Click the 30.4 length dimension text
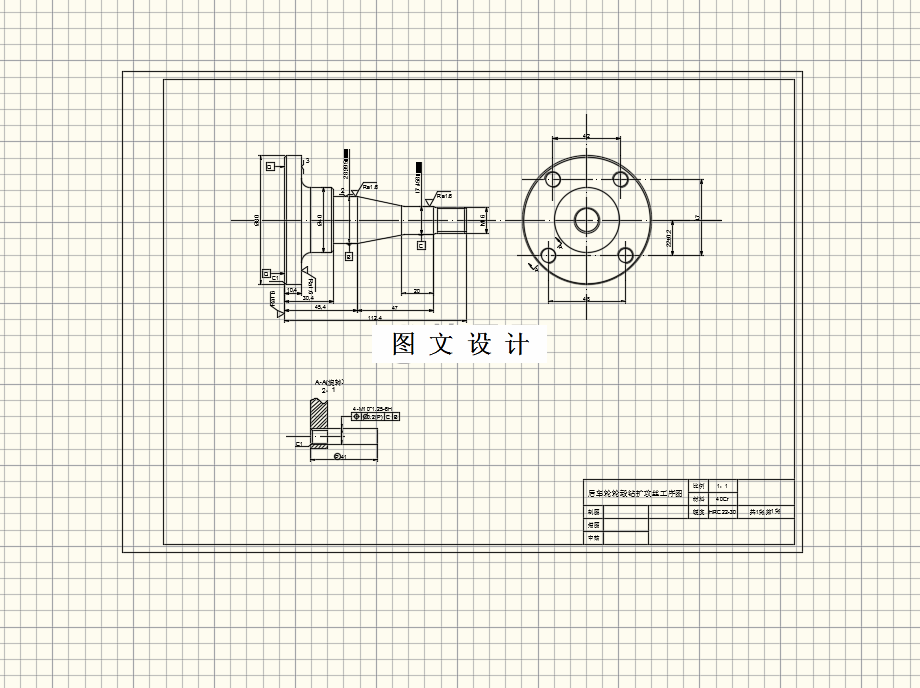 click(307, 299)
